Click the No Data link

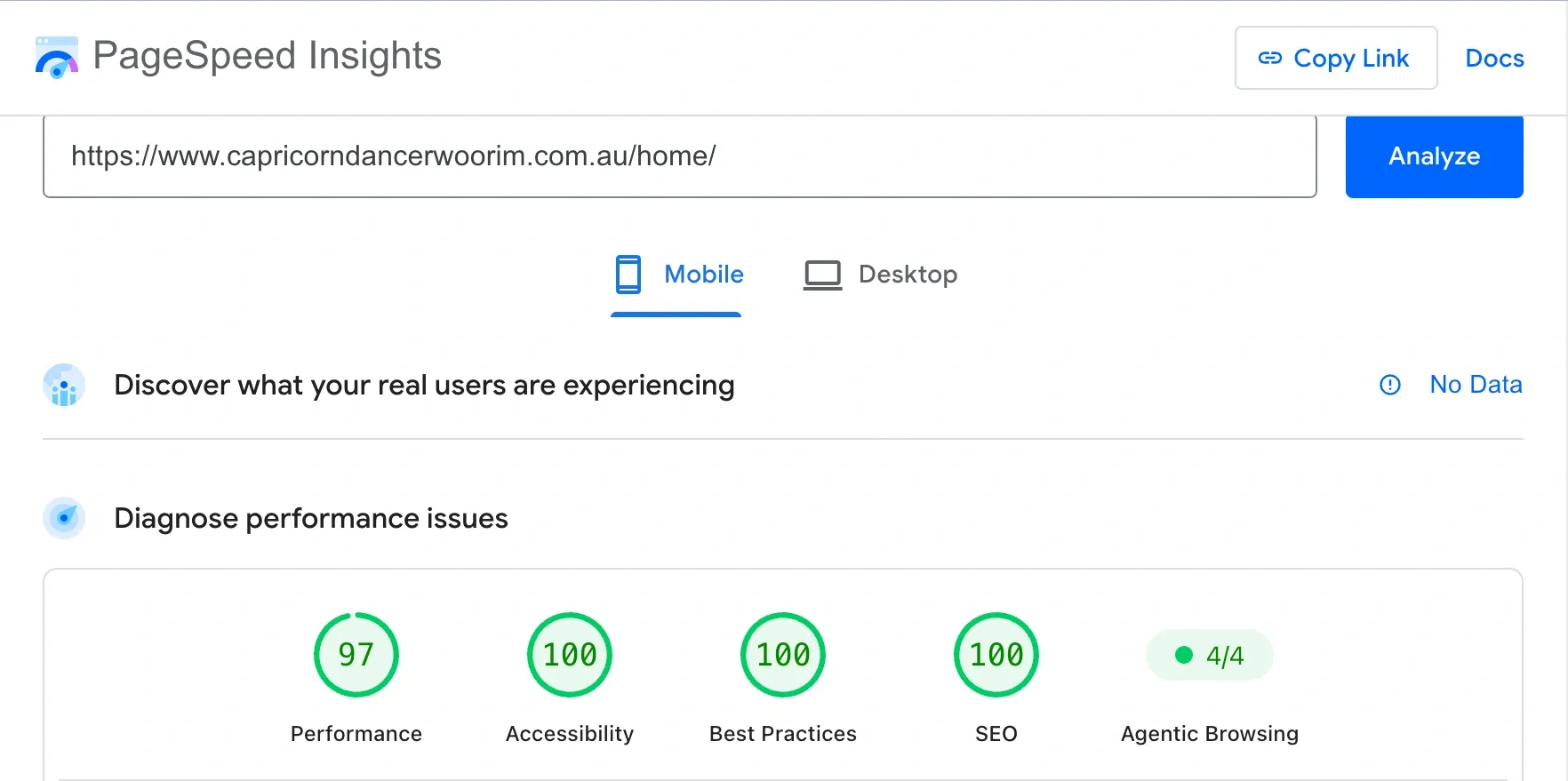1476,385
